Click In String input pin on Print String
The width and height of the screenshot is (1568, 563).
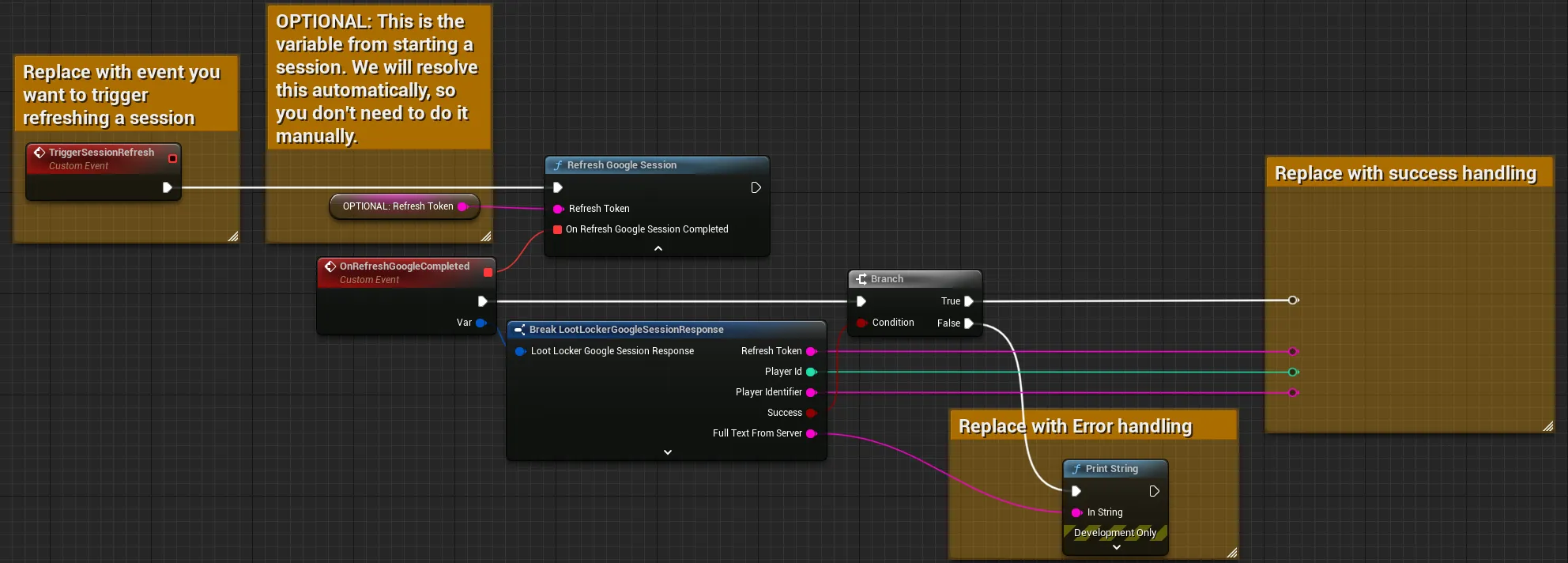[x=1076, y=512]
